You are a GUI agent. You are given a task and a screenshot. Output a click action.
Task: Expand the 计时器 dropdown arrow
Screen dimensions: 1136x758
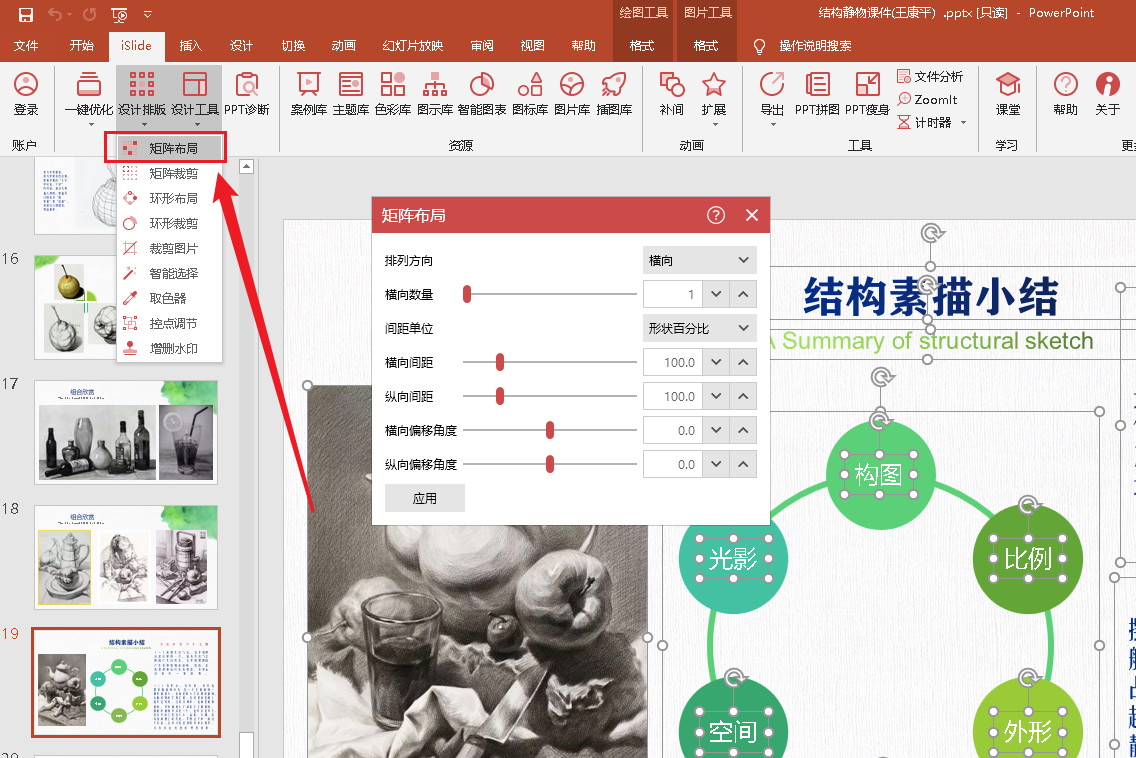964,122
